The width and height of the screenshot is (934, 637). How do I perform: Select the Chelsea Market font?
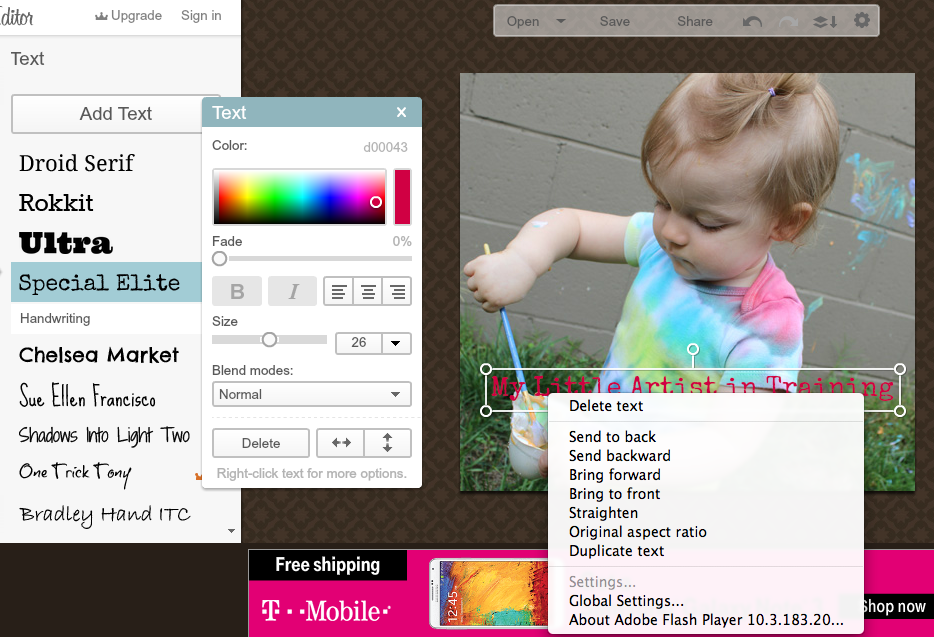pyautogui.click(x=99, y=355)
